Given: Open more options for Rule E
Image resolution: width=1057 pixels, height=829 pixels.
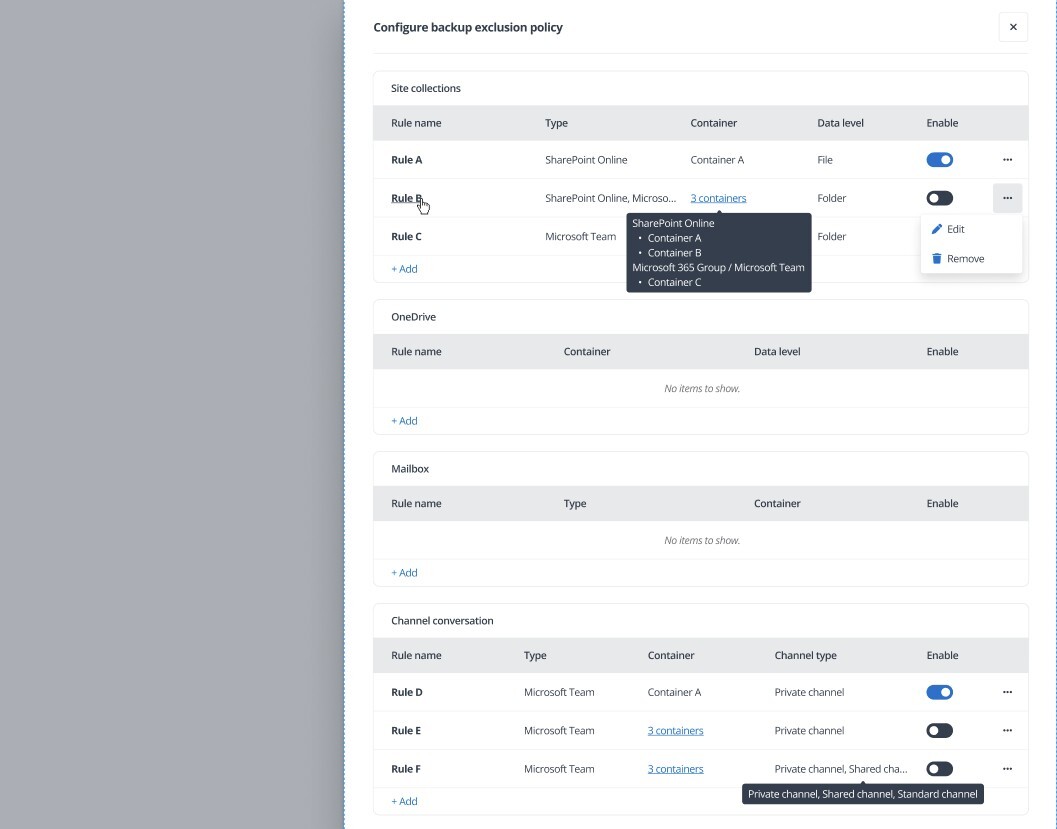Looking at the screenshot, I should point(1007,731).
